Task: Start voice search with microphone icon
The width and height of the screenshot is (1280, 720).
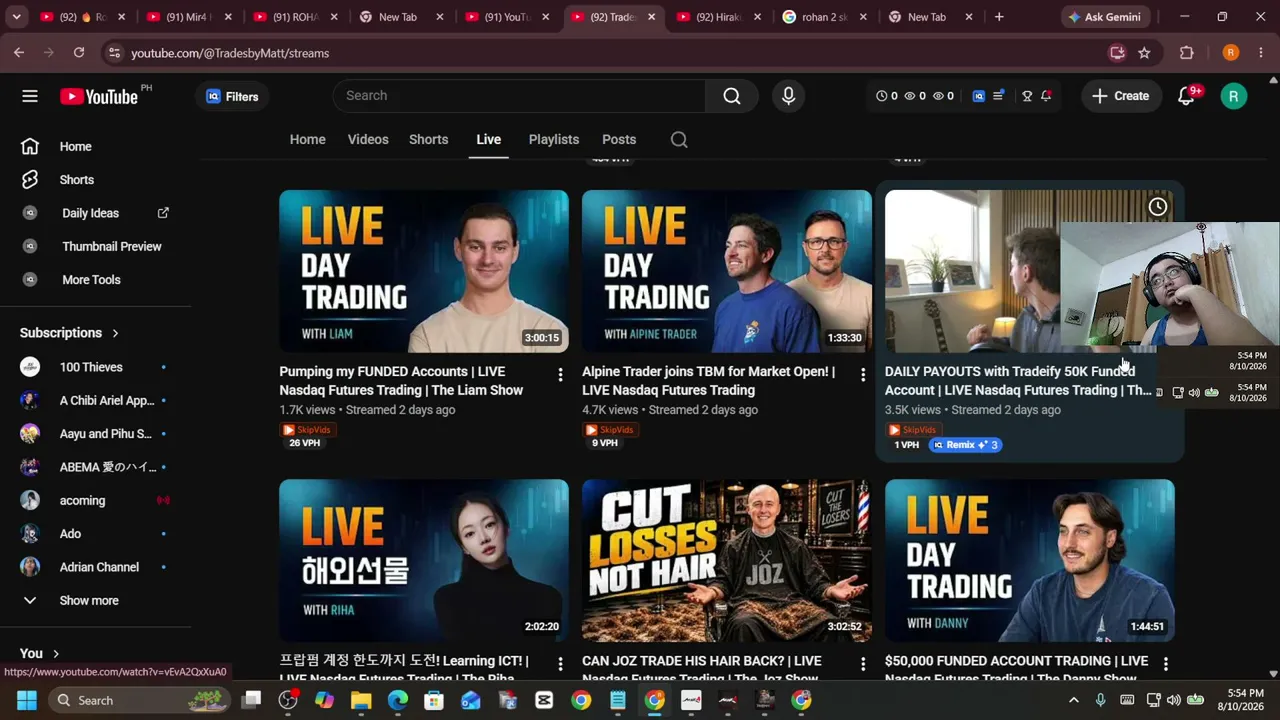Action: (789, 96)
